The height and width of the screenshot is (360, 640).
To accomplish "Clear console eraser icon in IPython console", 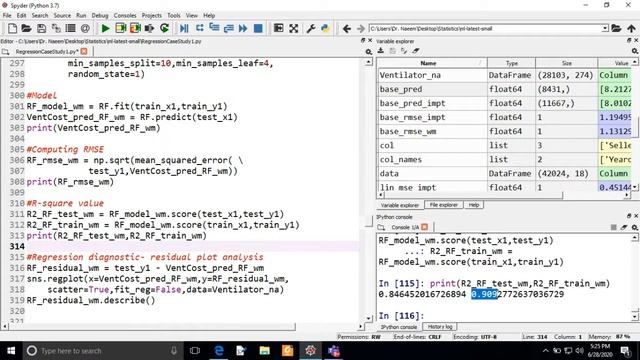I will pos(624,227).
